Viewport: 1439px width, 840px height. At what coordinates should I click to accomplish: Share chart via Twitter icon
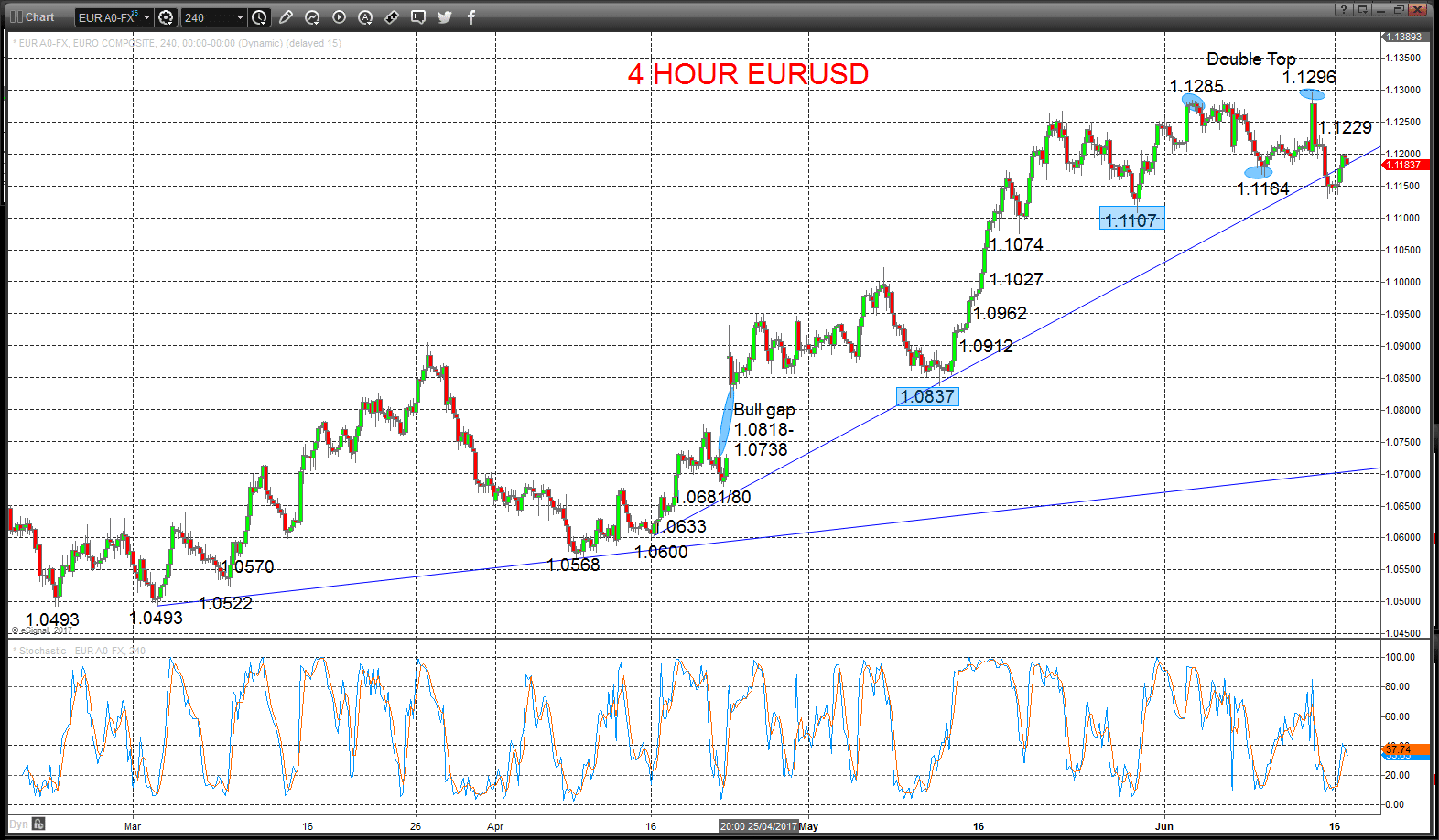pos(445,16)
